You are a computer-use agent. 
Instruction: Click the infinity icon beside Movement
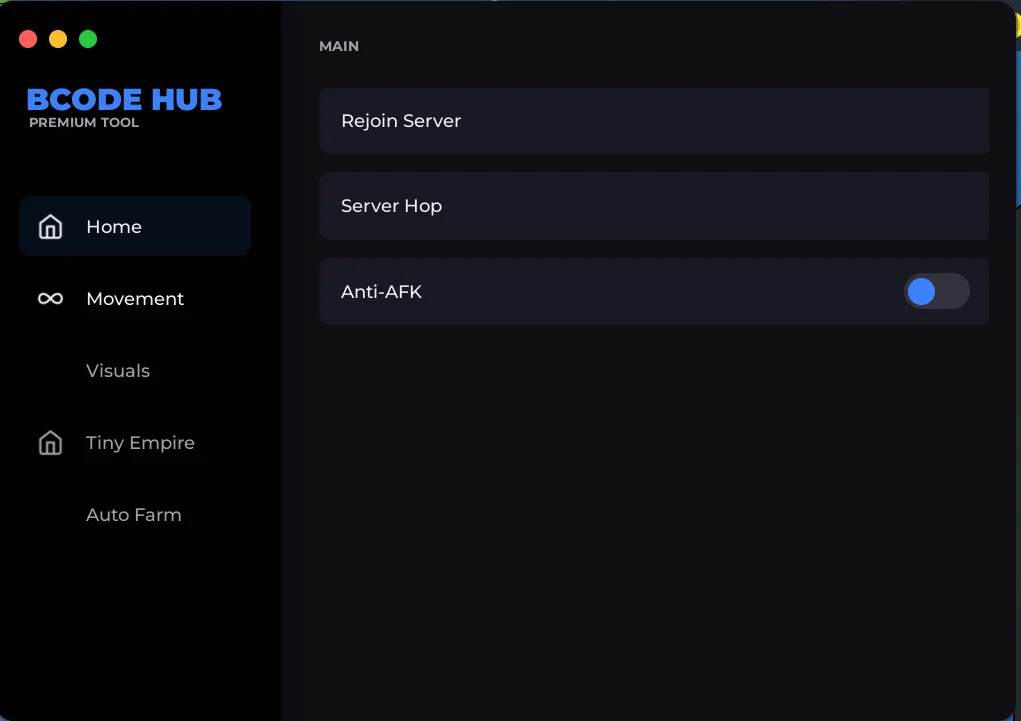coord(50,299)
